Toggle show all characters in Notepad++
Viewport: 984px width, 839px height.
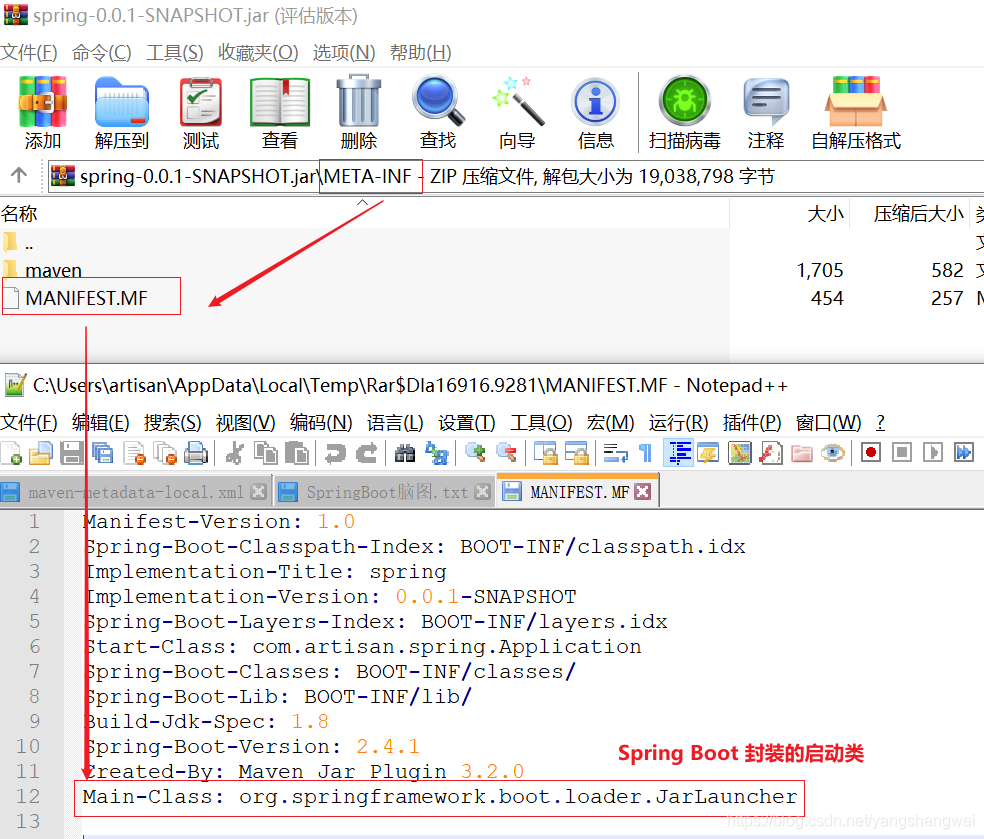643,453
